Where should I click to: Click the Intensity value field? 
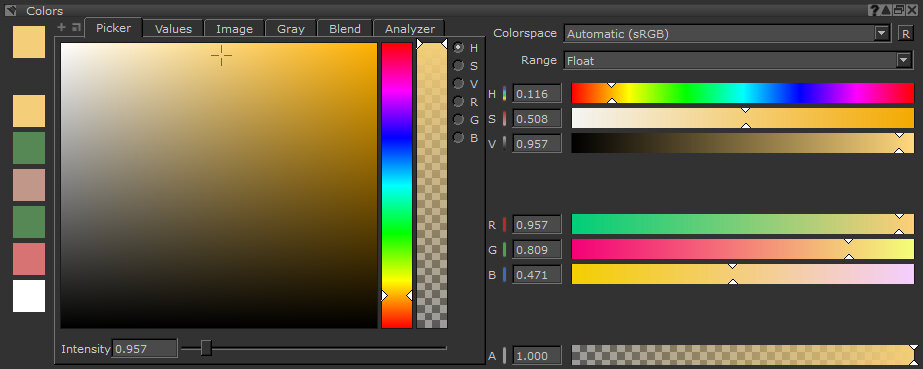[x=145, y=348]
